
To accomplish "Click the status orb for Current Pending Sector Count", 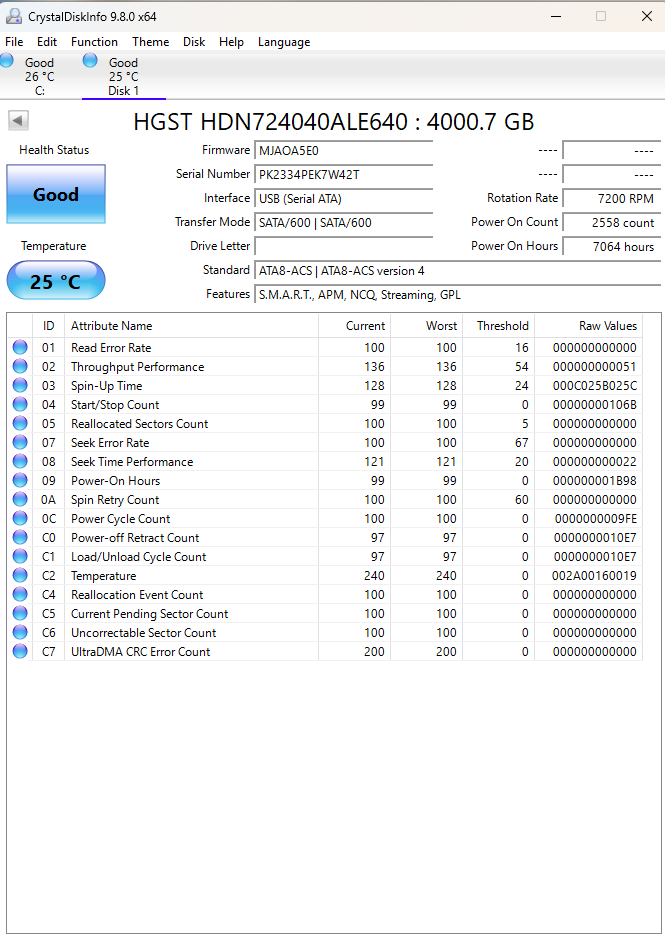I will [20, 613].
